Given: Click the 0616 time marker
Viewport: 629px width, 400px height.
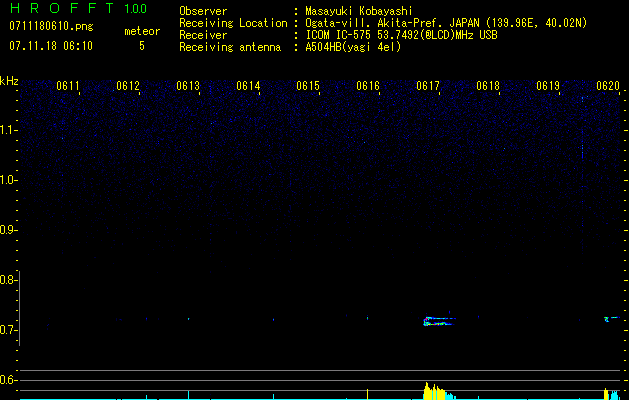Looking at the screenshot, I should [x=368, y=86].
